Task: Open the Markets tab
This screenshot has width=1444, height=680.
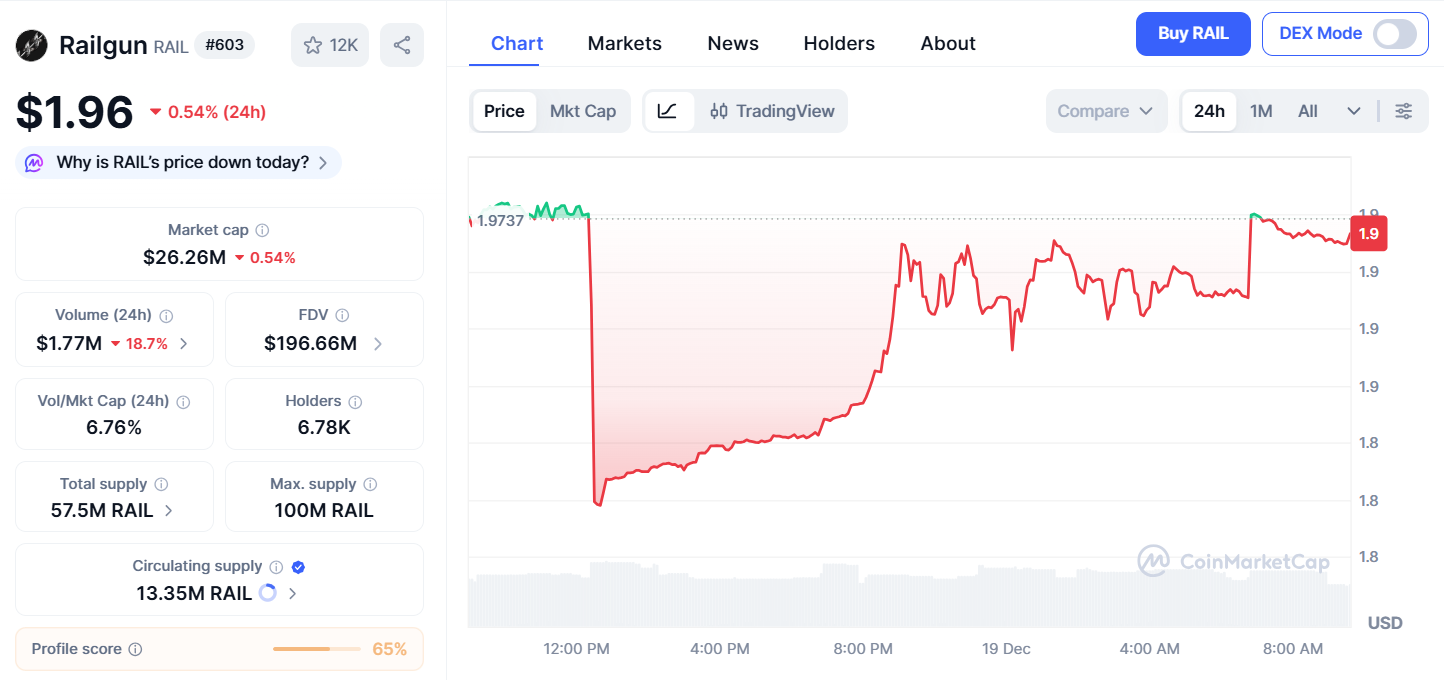Action: (625, 43)
